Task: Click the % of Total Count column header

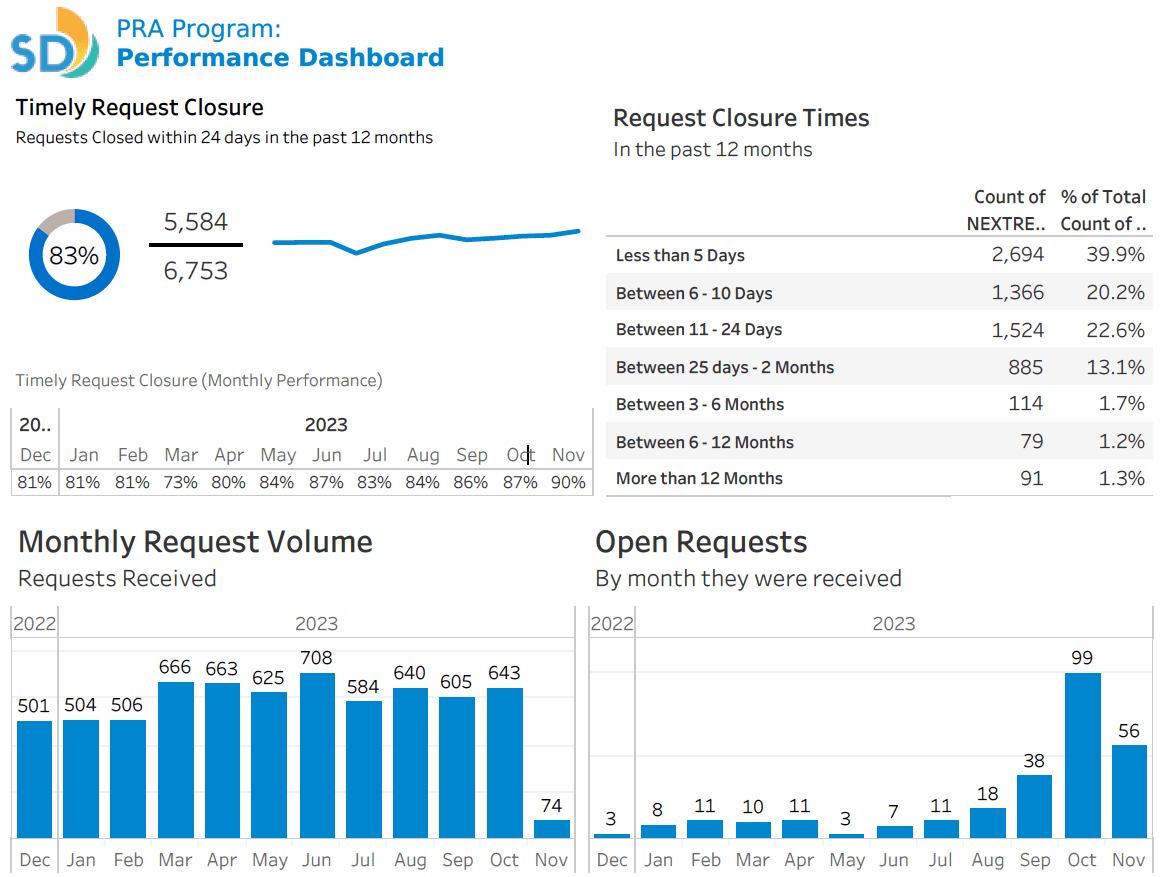Action: [1103, 210]
